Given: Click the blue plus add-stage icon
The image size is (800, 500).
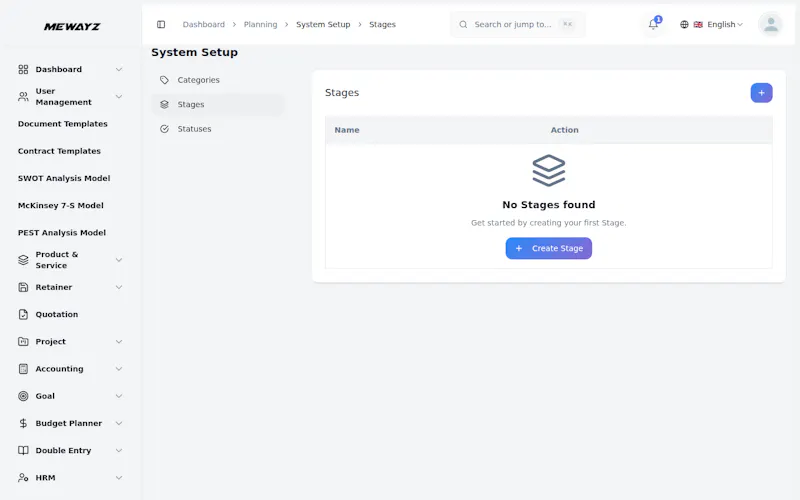Looking at the screenshot, I should tap(761, 93).
